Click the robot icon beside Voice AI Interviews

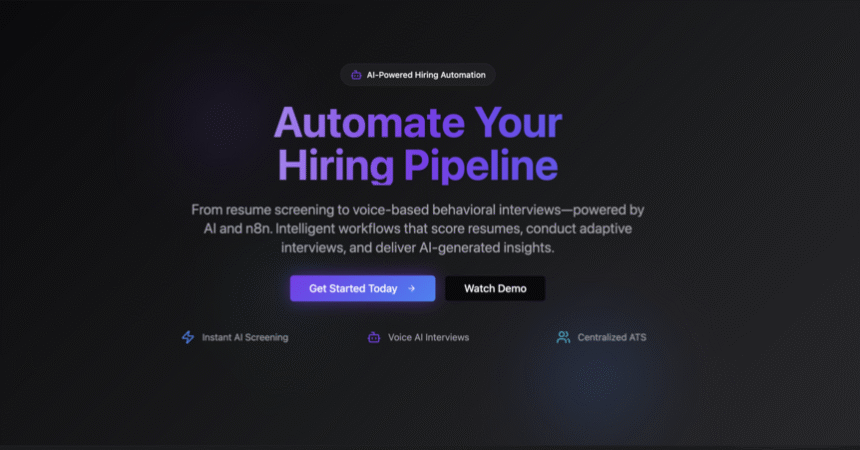[x=374, y=337]
